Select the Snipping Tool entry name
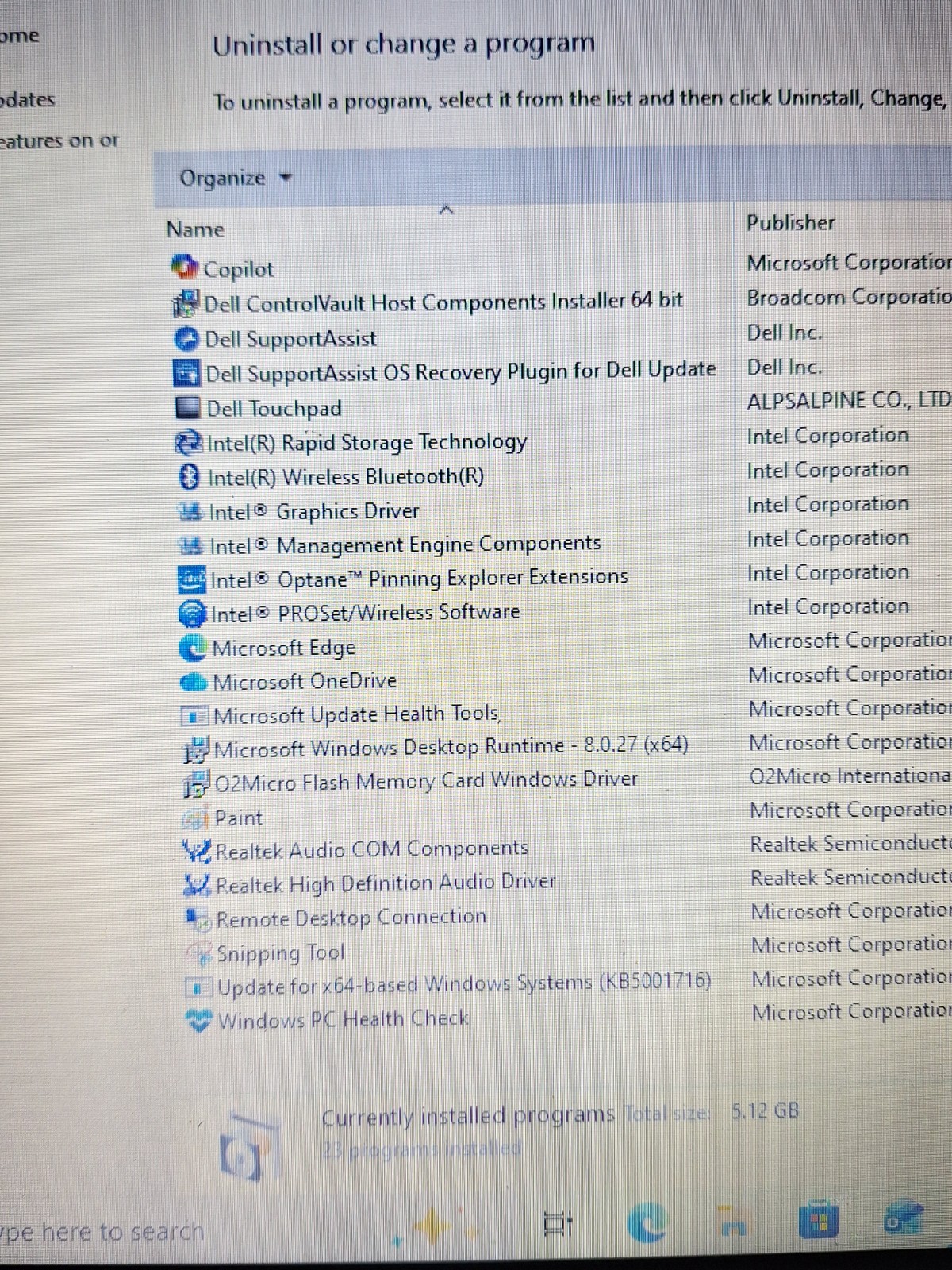Screen dimensions: 952x1270 coord(281,953)
